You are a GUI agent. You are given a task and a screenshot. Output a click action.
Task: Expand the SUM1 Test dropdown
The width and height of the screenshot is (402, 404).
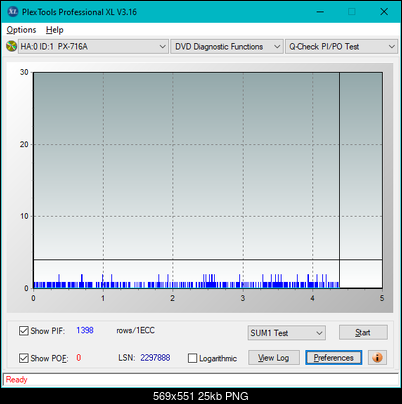click(287, 333)
